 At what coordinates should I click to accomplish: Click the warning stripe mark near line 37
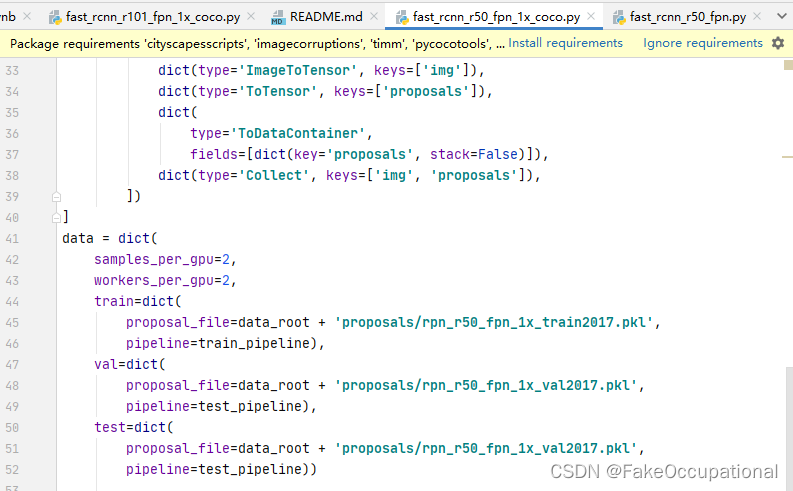tap(787, 157)
